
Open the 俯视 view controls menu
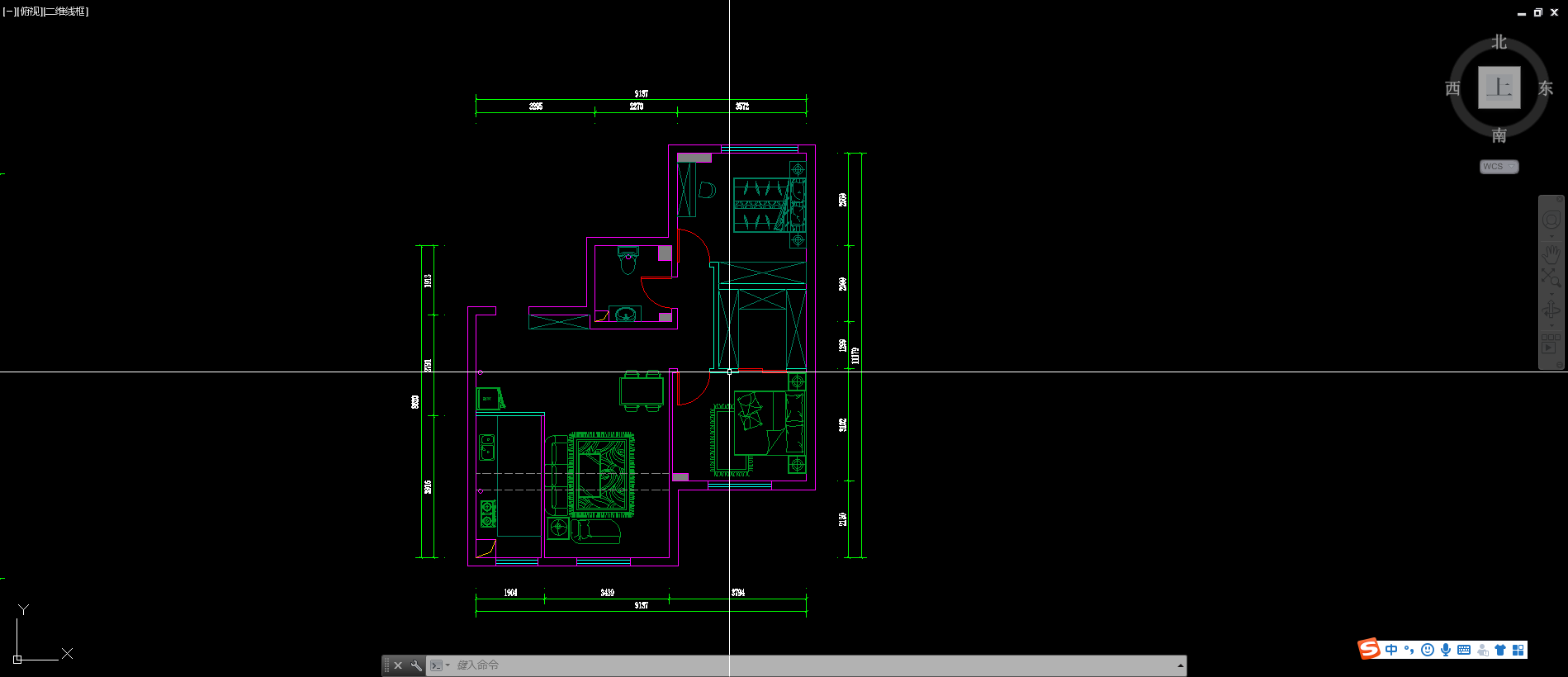click(30, 12)
